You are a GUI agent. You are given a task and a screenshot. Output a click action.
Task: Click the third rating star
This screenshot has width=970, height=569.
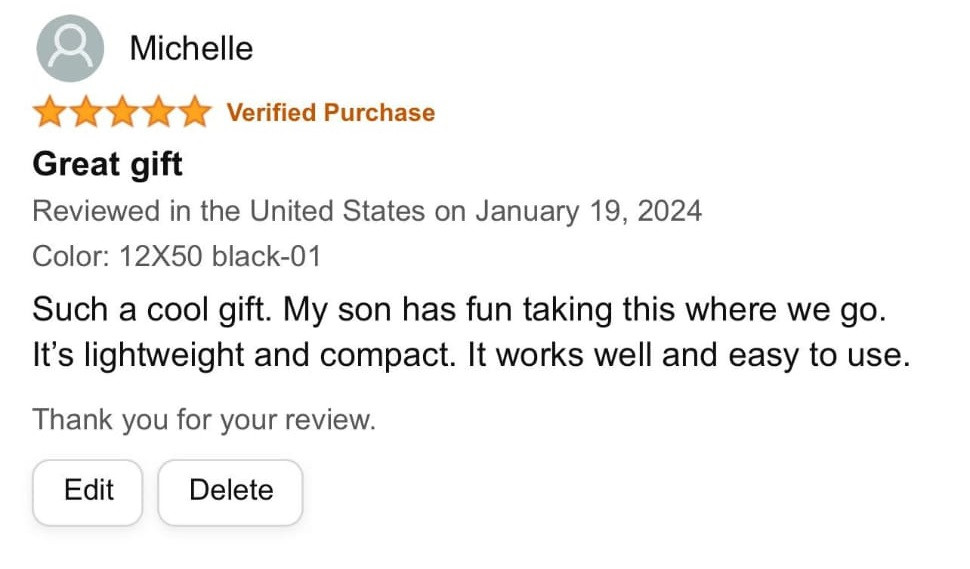(122, 112)
